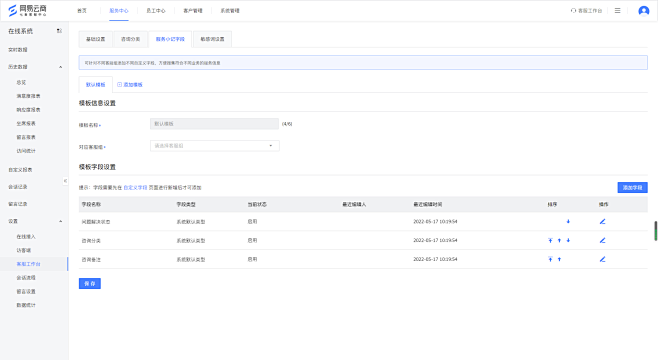Select 员工中心 in the top navigation
The height and width of the screenshot is (360, 658).
pos(156,10)
